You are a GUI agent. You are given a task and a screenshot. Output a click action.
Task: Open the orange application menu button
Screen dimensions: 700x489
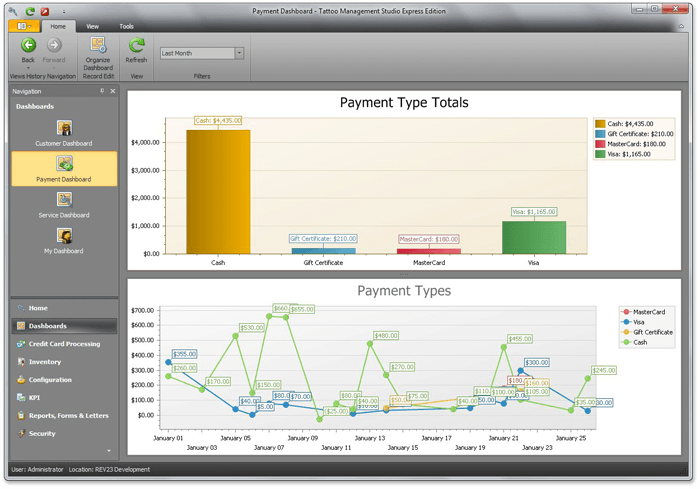25,26
